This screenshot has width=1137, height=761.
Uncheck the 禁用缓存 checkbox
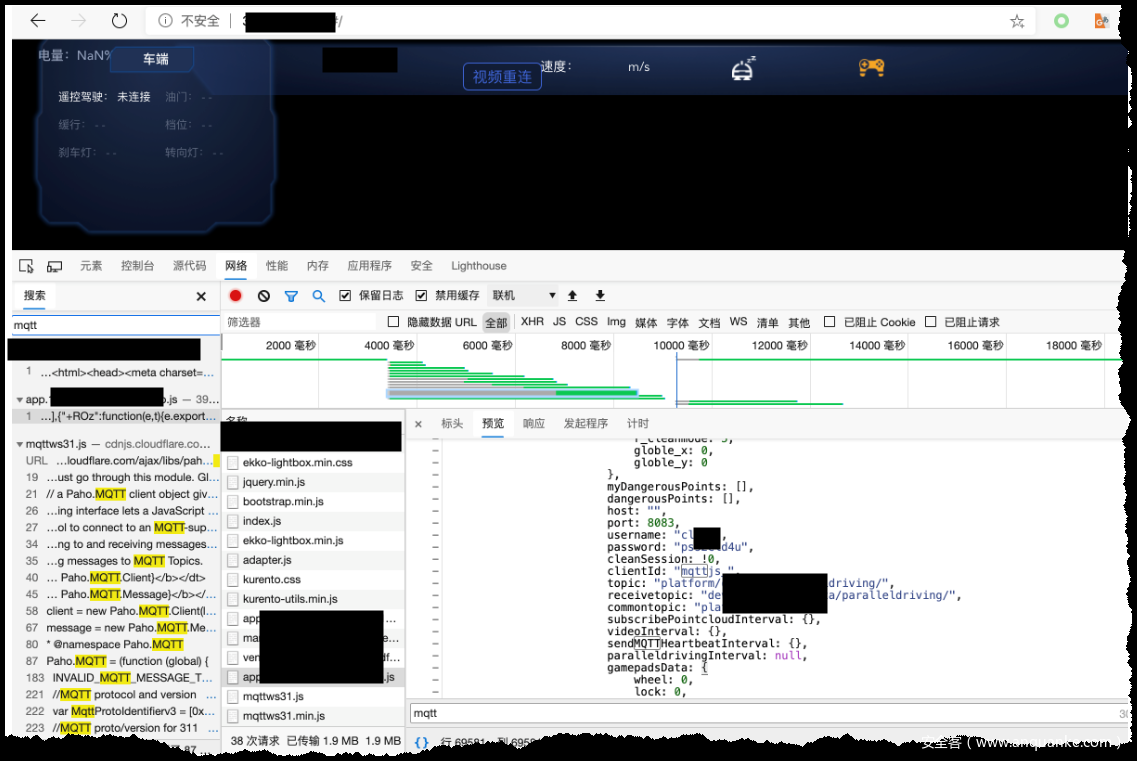(421, 296)
